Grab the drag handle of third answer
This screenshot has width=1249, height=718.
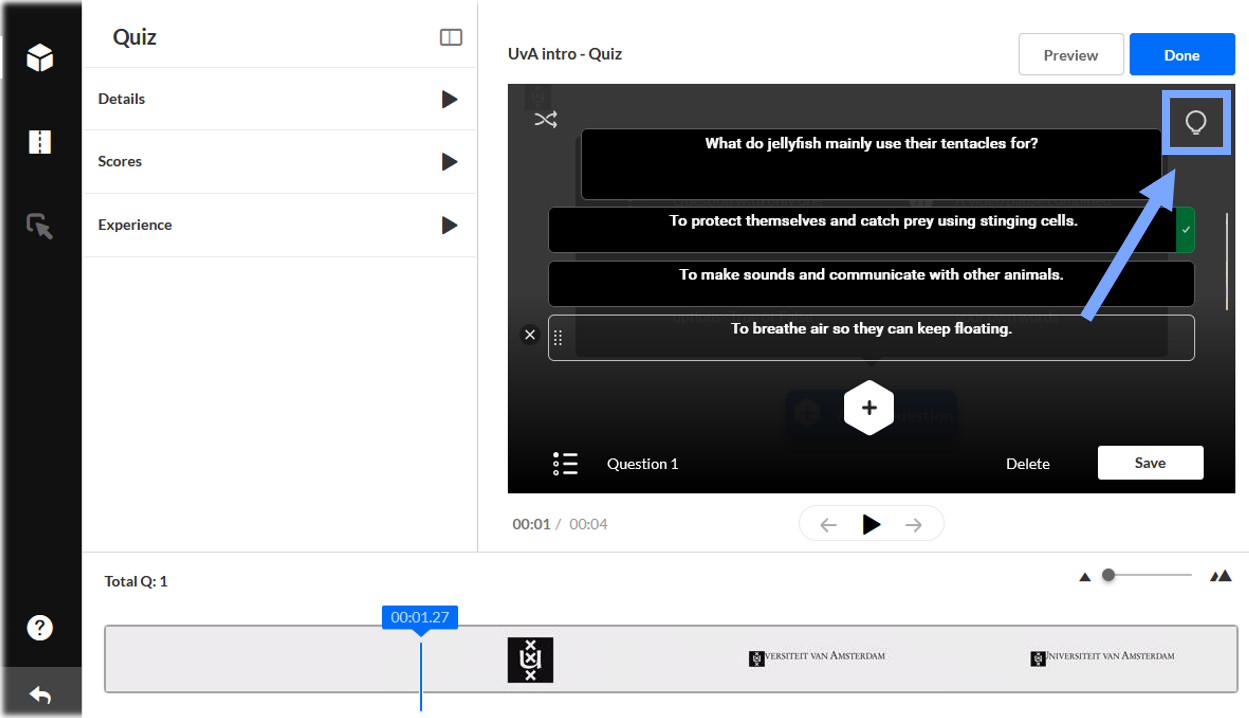point(558,338)
